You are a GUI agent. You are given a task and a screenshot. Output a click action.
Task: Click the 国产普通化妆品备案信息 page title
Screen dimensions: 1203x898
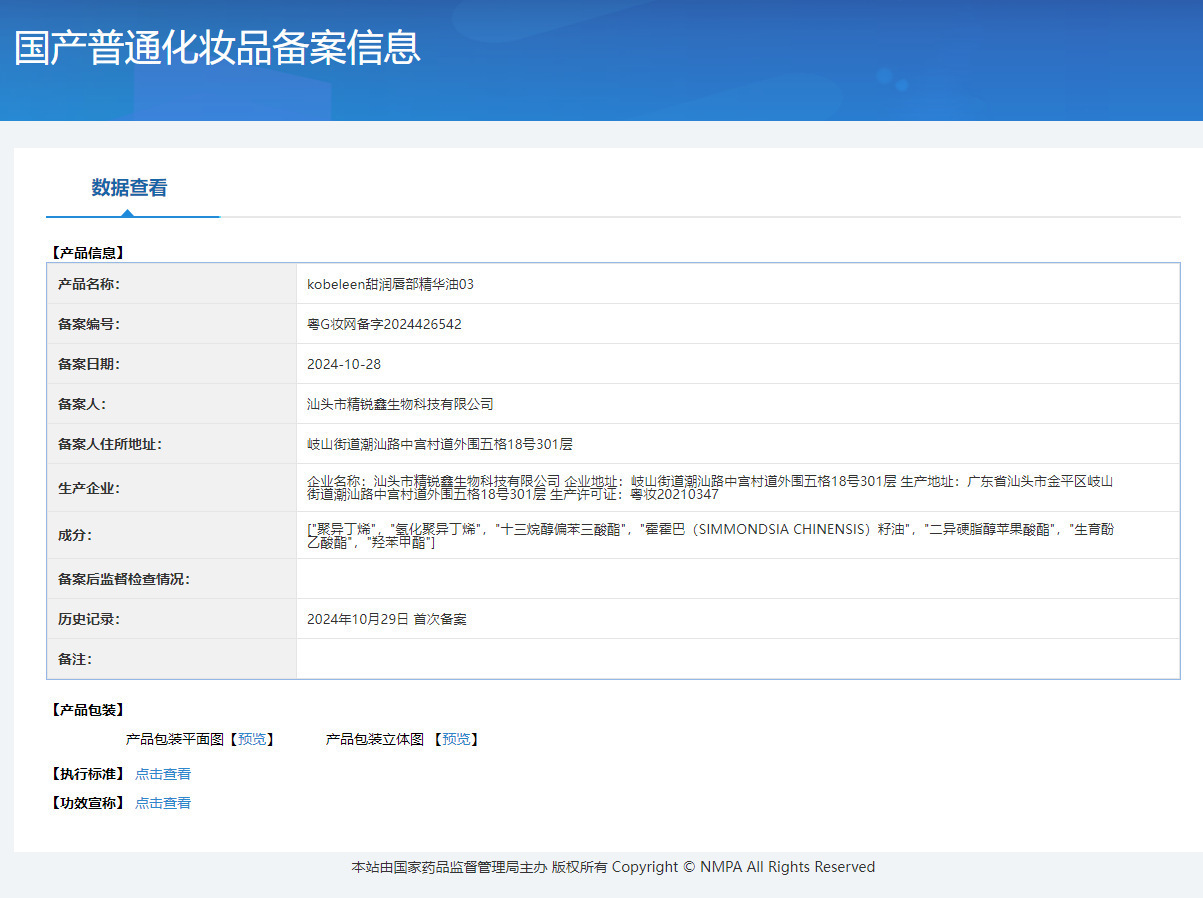pyautogui.click(x=217, y=48)
